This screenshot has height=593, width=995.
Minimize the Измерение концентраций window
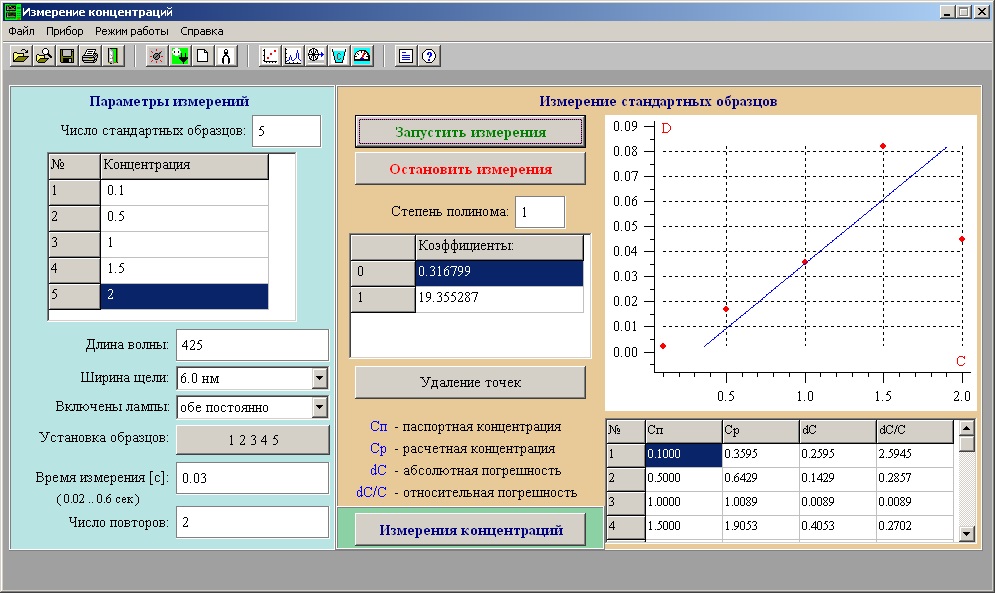tap(947, 11)
